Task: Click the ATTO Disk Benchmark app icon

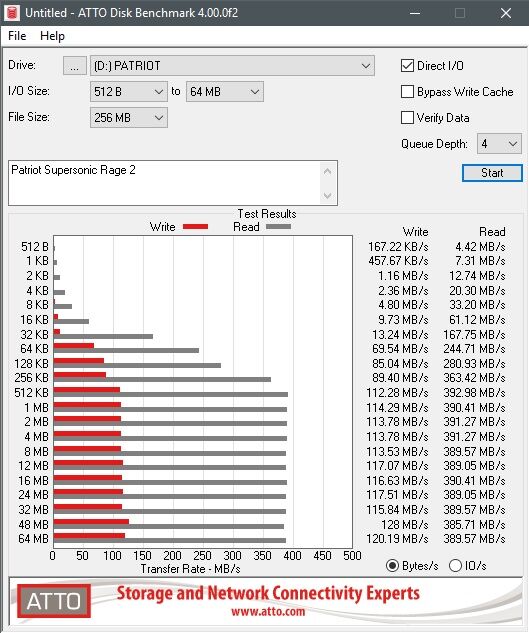Action: click(12, 13)
